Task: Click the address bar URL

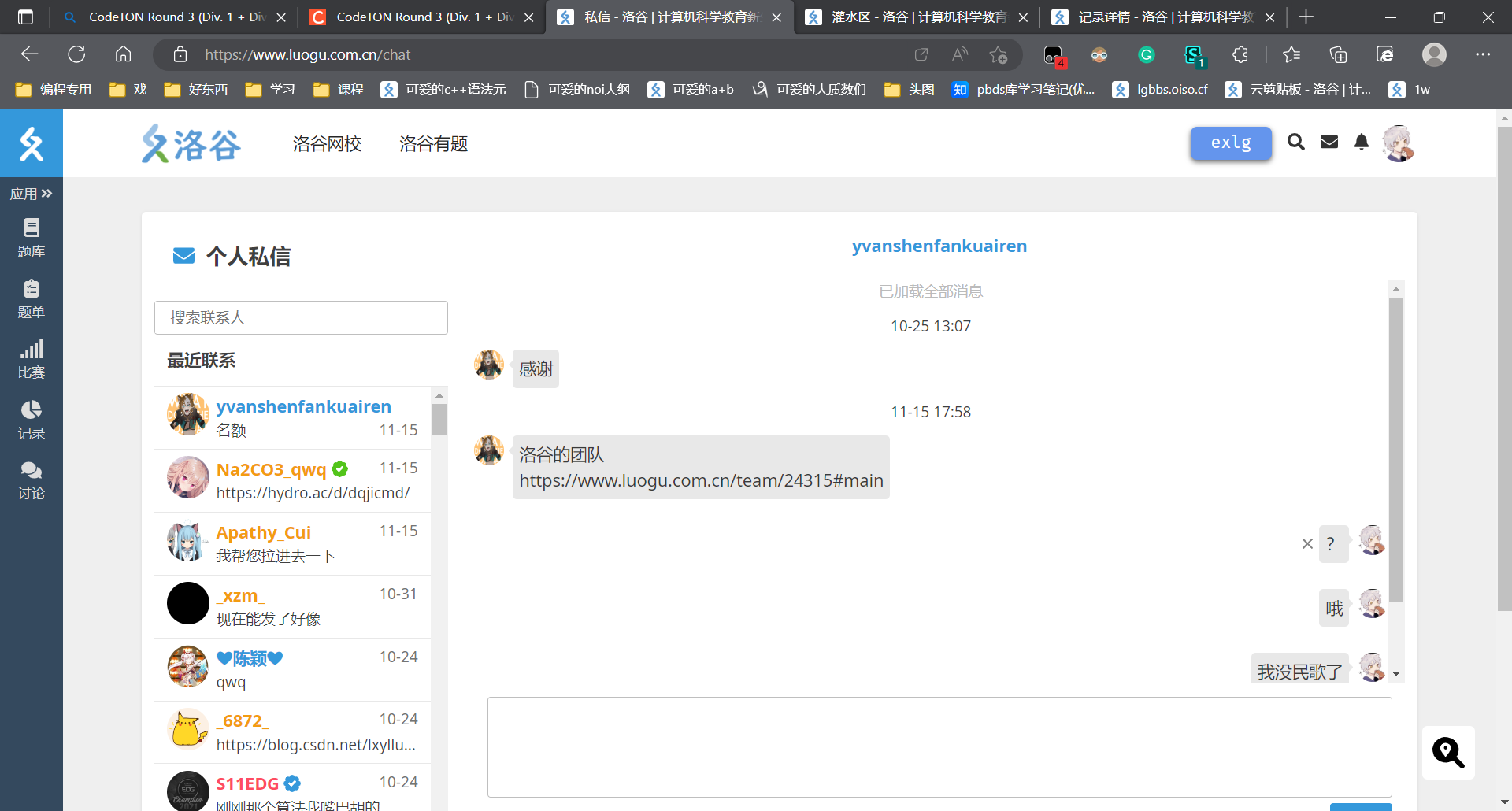Action: (x=308, y=55)
